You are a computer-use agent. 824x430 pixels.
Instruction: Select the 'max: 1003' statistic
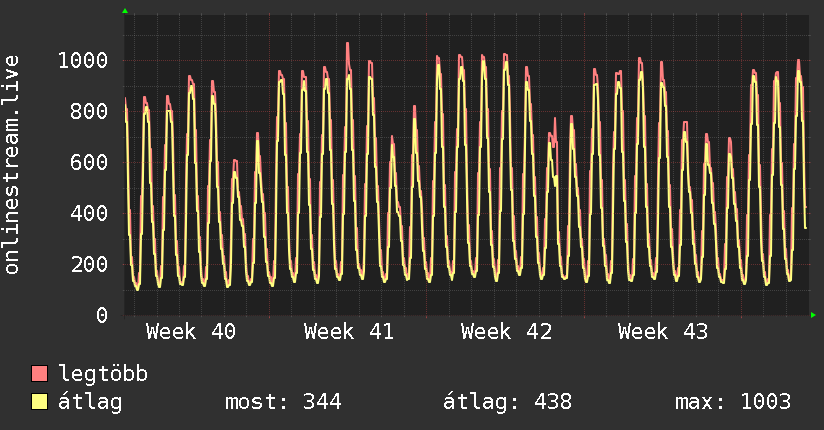733,402
